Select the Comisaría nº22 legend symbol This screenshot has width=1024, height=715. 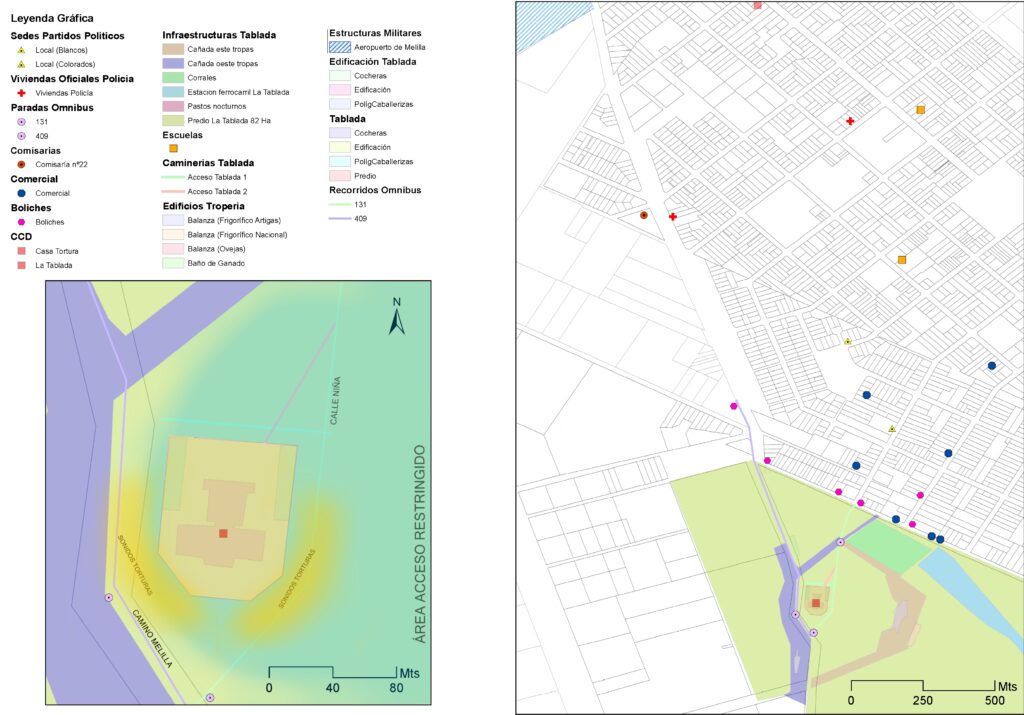(x=21, y=164)
